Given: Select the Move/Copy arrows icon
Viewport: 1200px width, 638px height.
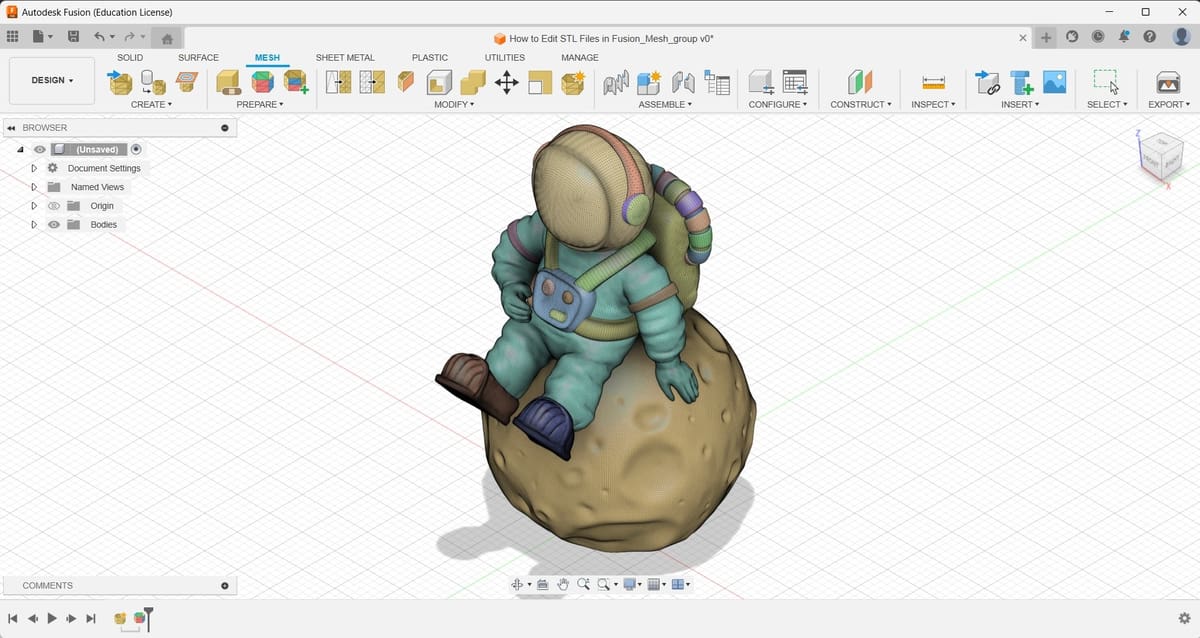Looking at the screenshot, I should 507,82.
